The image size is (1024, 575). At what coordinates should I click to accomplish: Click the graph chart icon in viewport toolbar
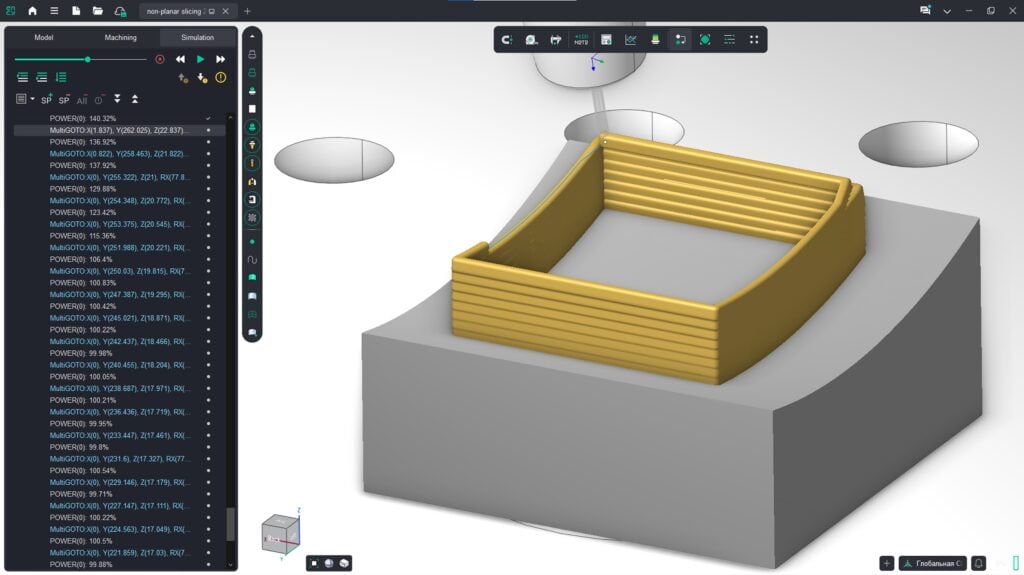(630, 40)
